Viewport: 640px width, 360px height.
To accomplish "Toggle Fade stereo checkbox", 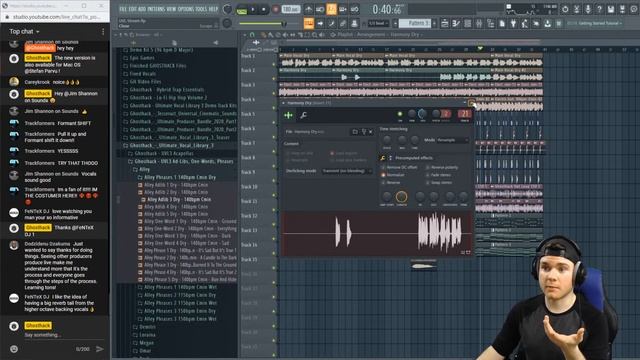I will coord(427,175).
